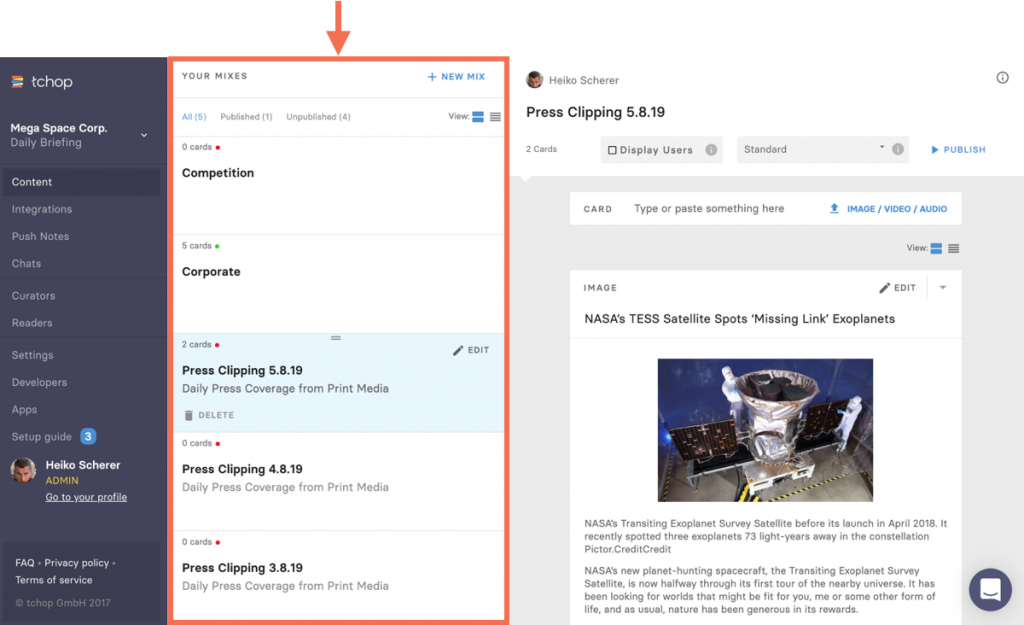
Task: Click the '2 Cards' count label
Action: 541,150
